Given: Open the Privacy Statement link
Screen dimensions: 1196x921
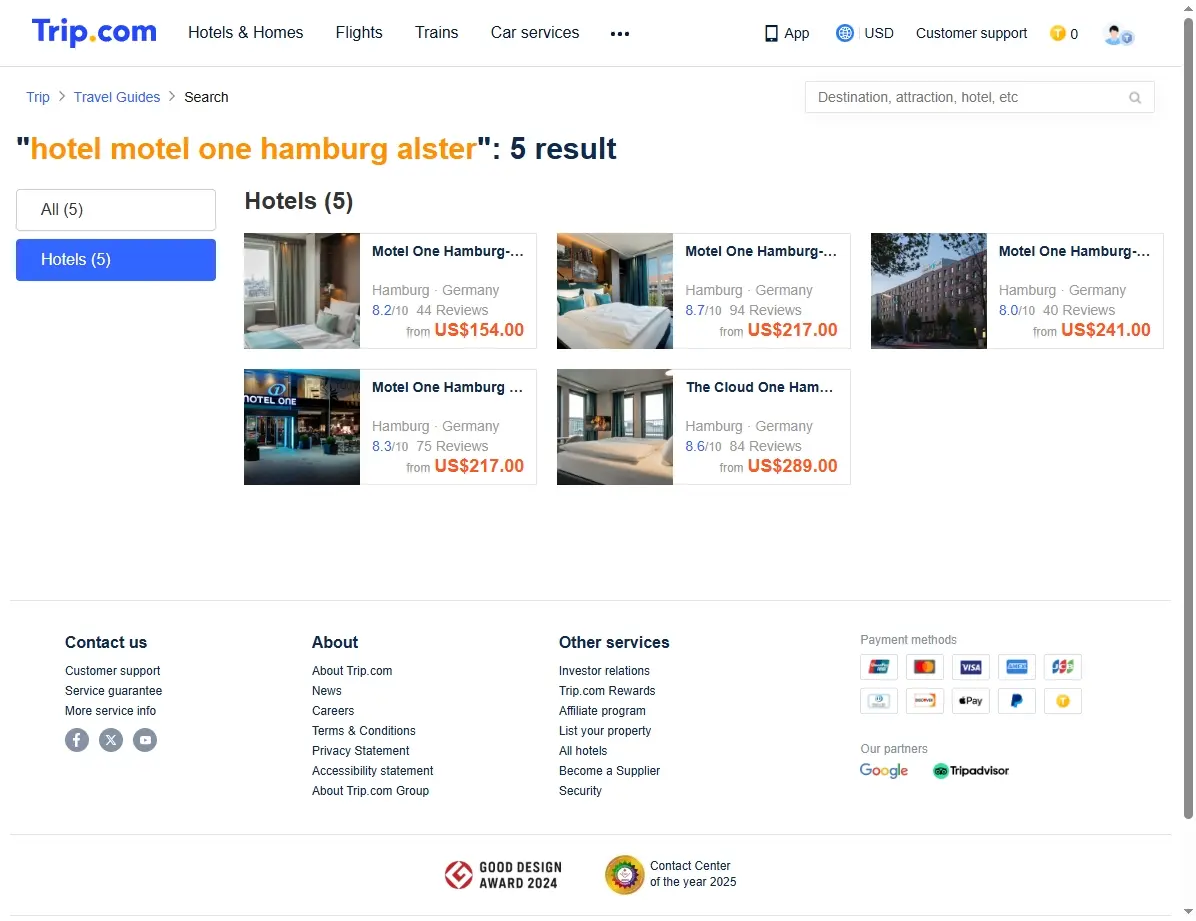Looking at the screenshot, I should pos(360,751).
